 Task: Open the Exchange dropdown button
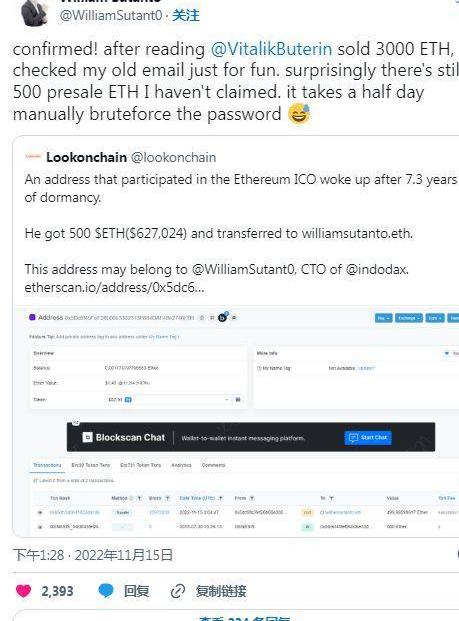click(409, 318)
